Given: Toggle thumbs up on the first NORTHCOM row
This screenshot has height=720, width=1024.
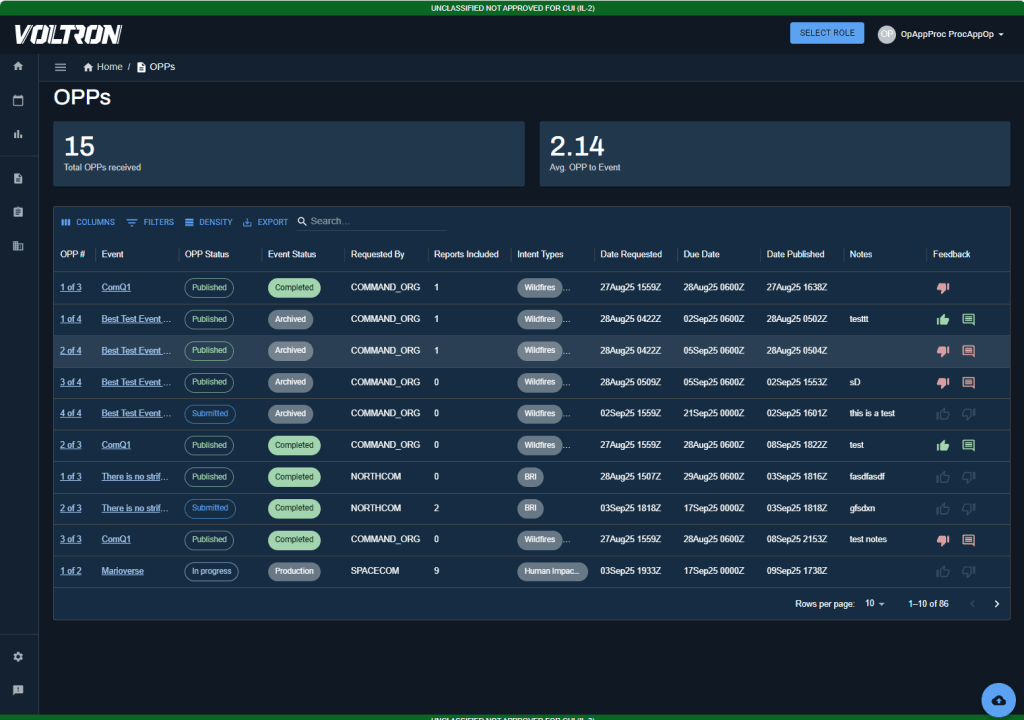Looking at the screenshot, I should click(x=942, y=477).
